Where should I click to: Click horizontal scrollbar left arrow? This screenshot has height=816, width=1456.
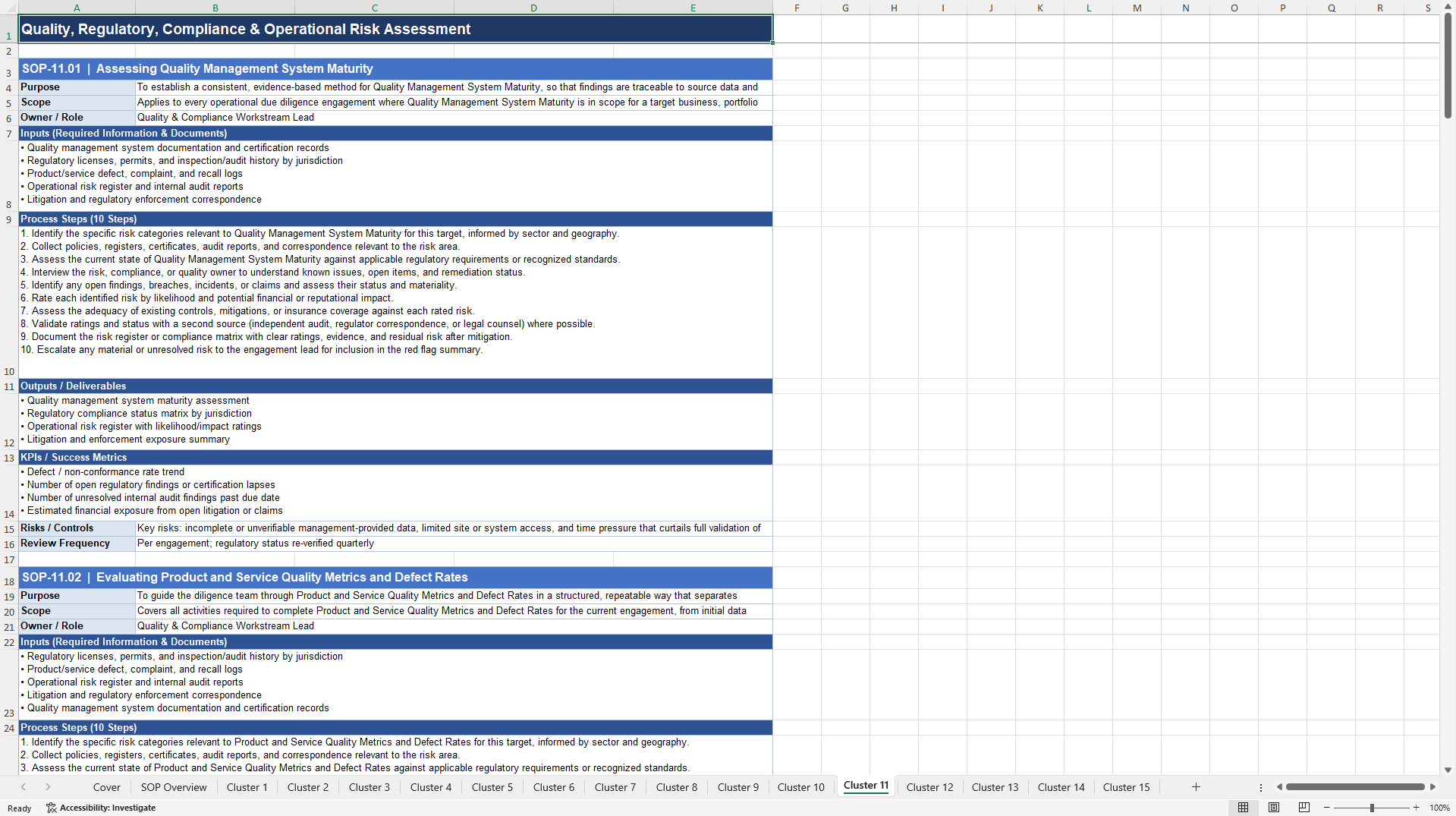tap(1279, 787)
